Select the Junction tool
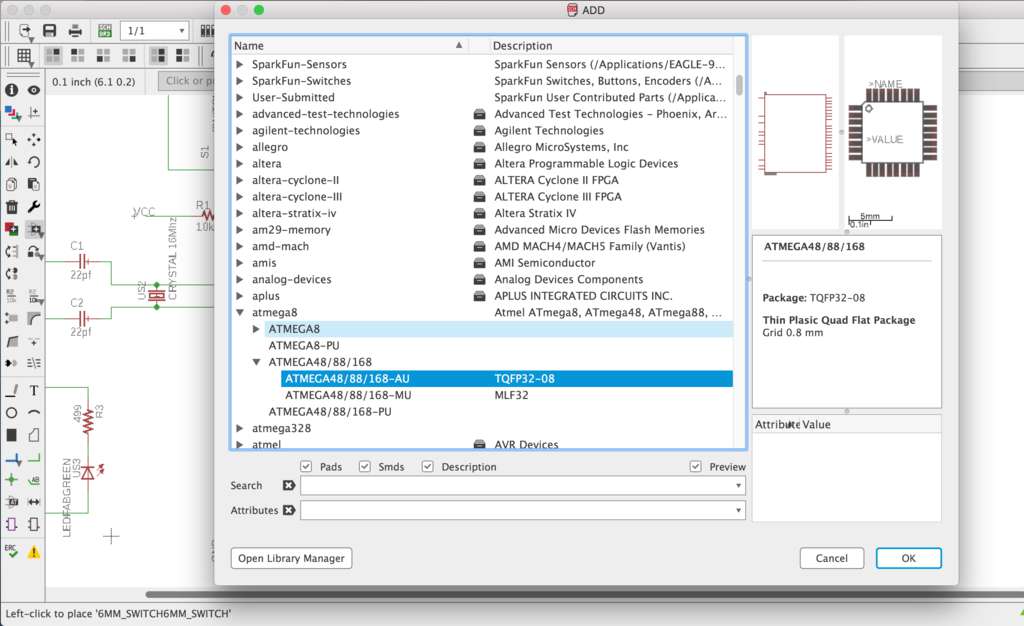Image resolution: width=1024 pixels, height=626 pixels. (12, 480)
